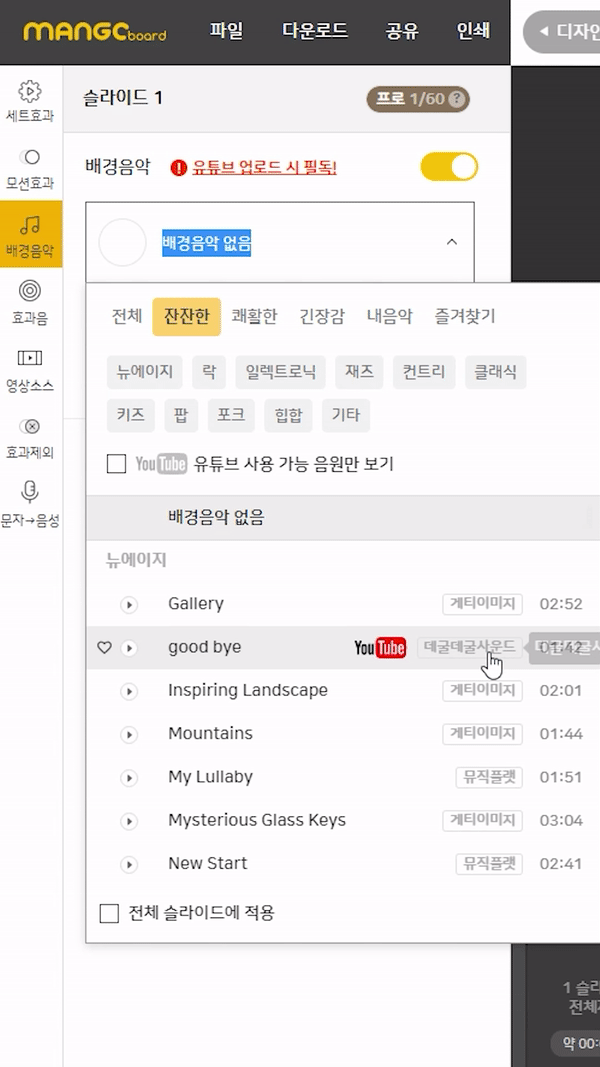Click 뮤직플랫 tag on My Lullaby row
The width and height of the screenshot is (600, 1067).
point(489,778)
